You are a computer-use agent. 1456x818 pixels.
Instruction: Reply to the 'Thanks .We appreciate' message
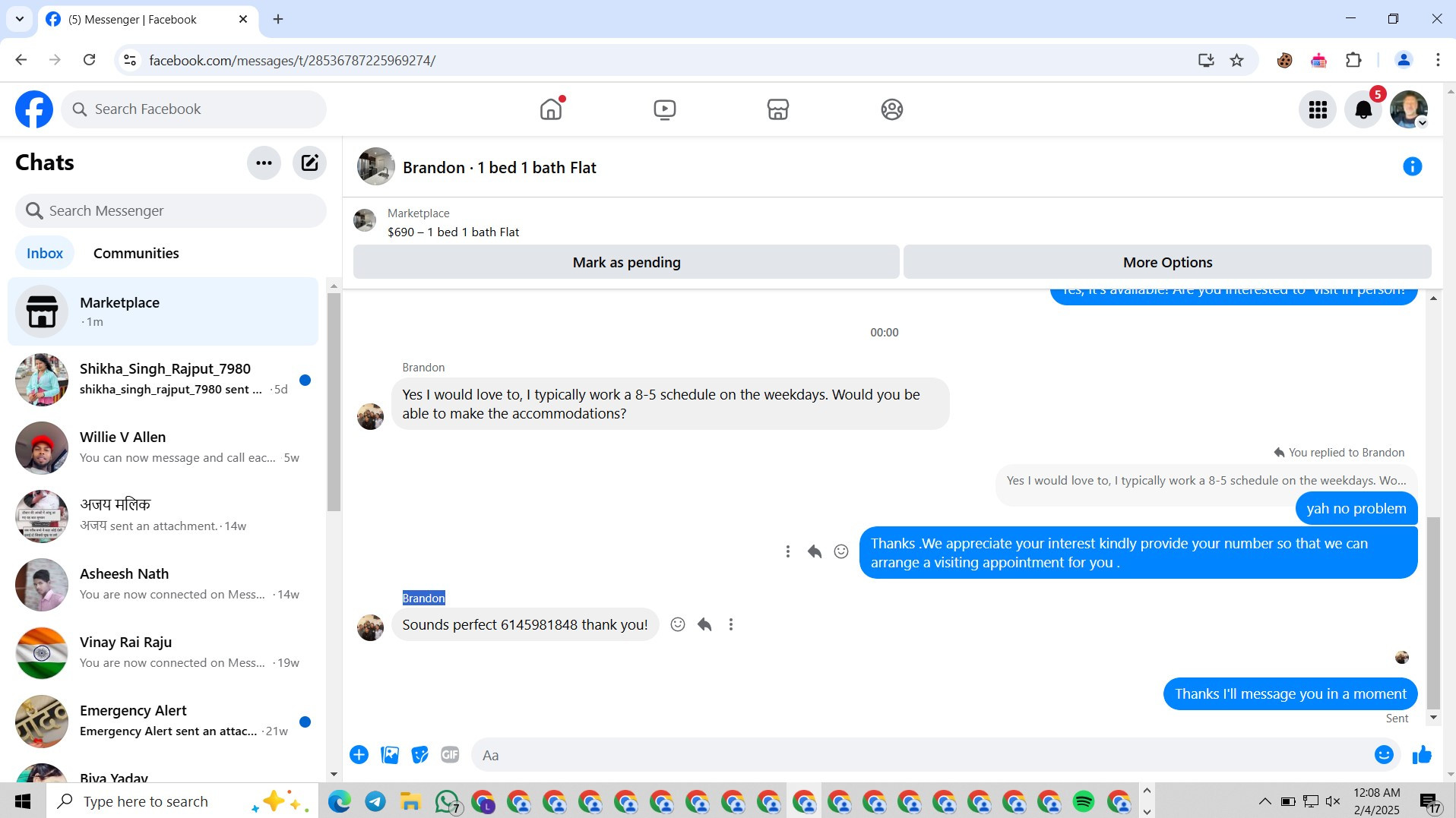point(815,551)
